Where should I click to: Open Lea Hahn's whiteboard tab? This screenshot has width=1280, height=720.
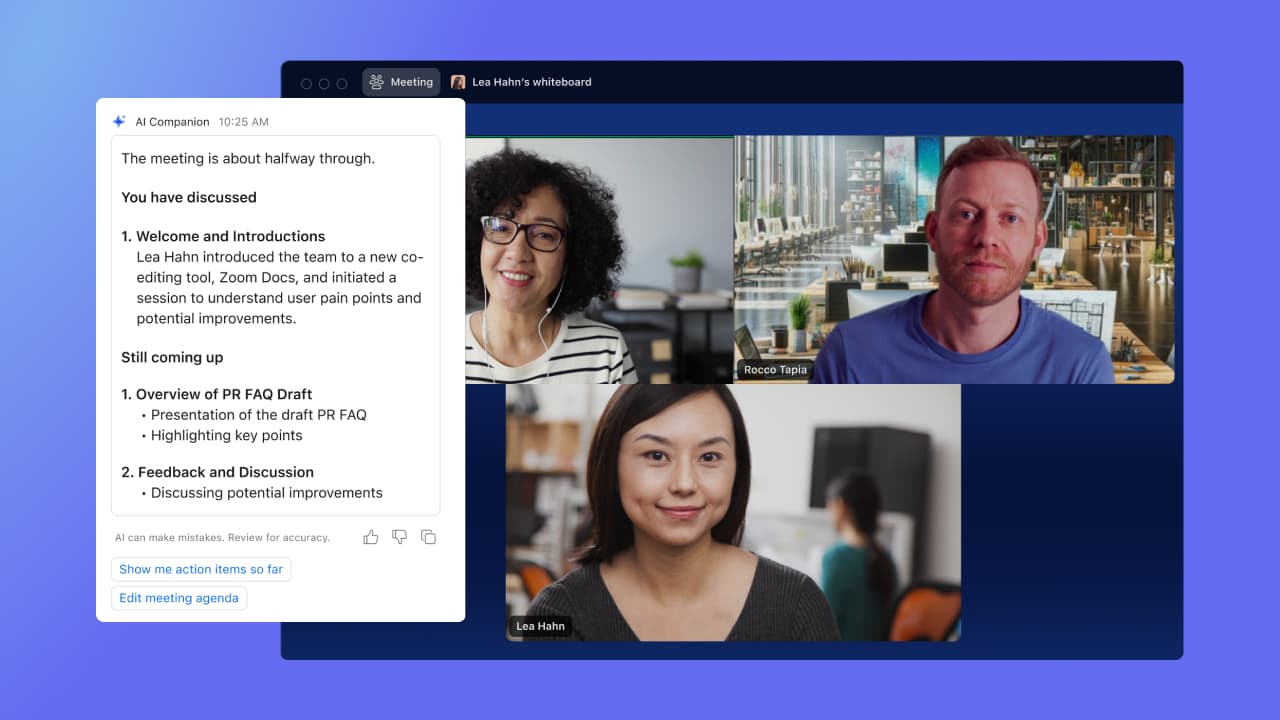[522, 82]
